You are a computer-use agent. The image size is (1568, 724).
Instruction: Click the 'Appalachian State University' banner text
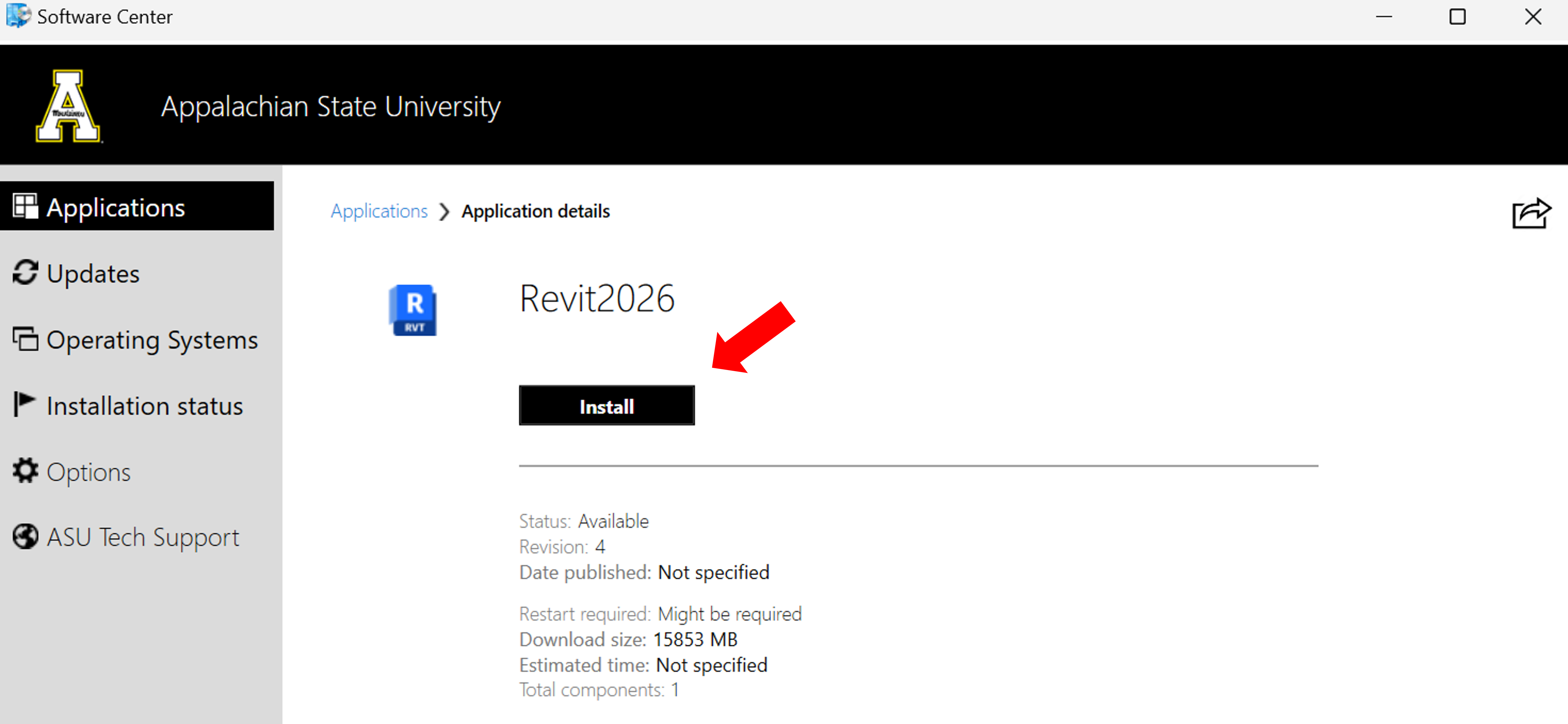point(330,107)
